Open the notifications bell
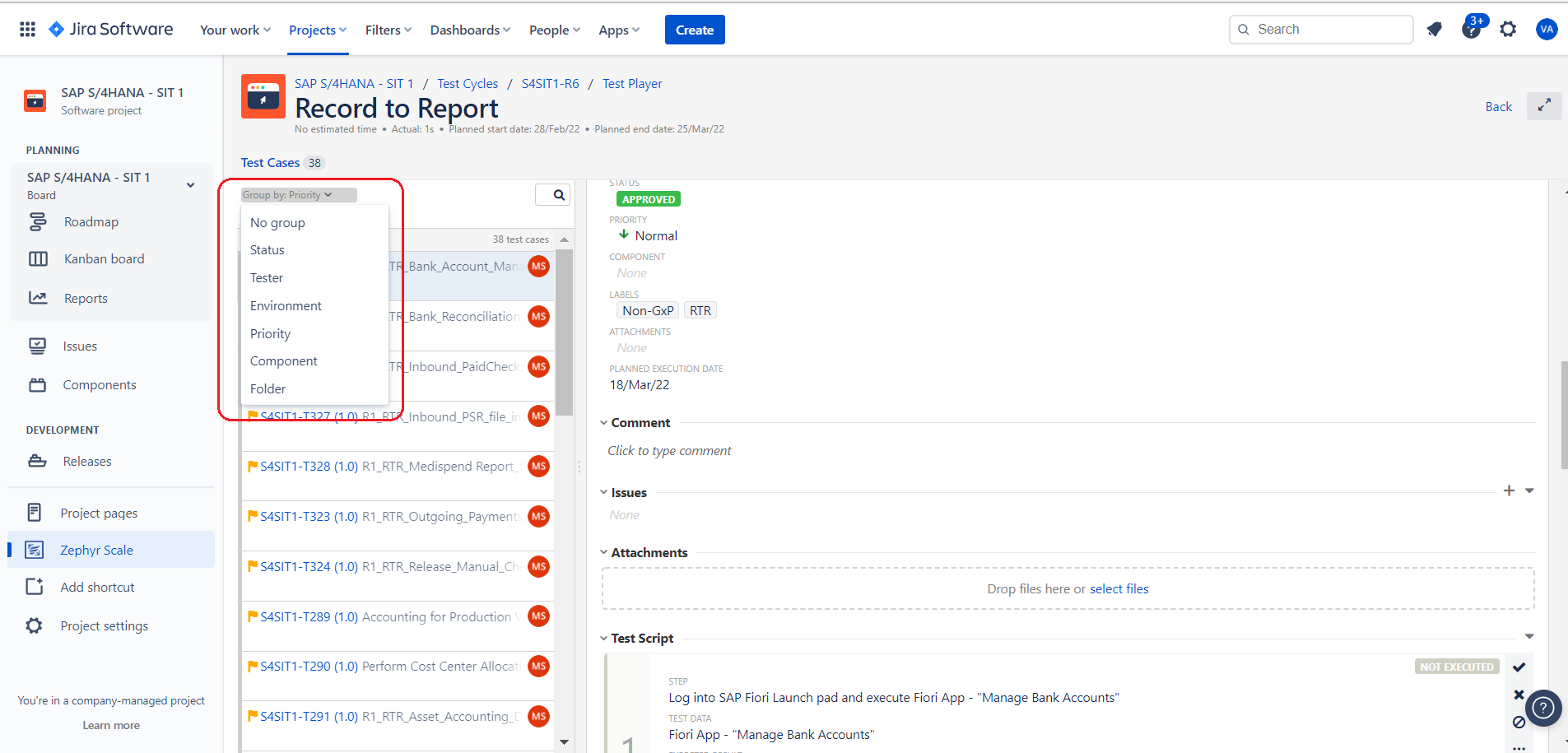 (1435, 29)
